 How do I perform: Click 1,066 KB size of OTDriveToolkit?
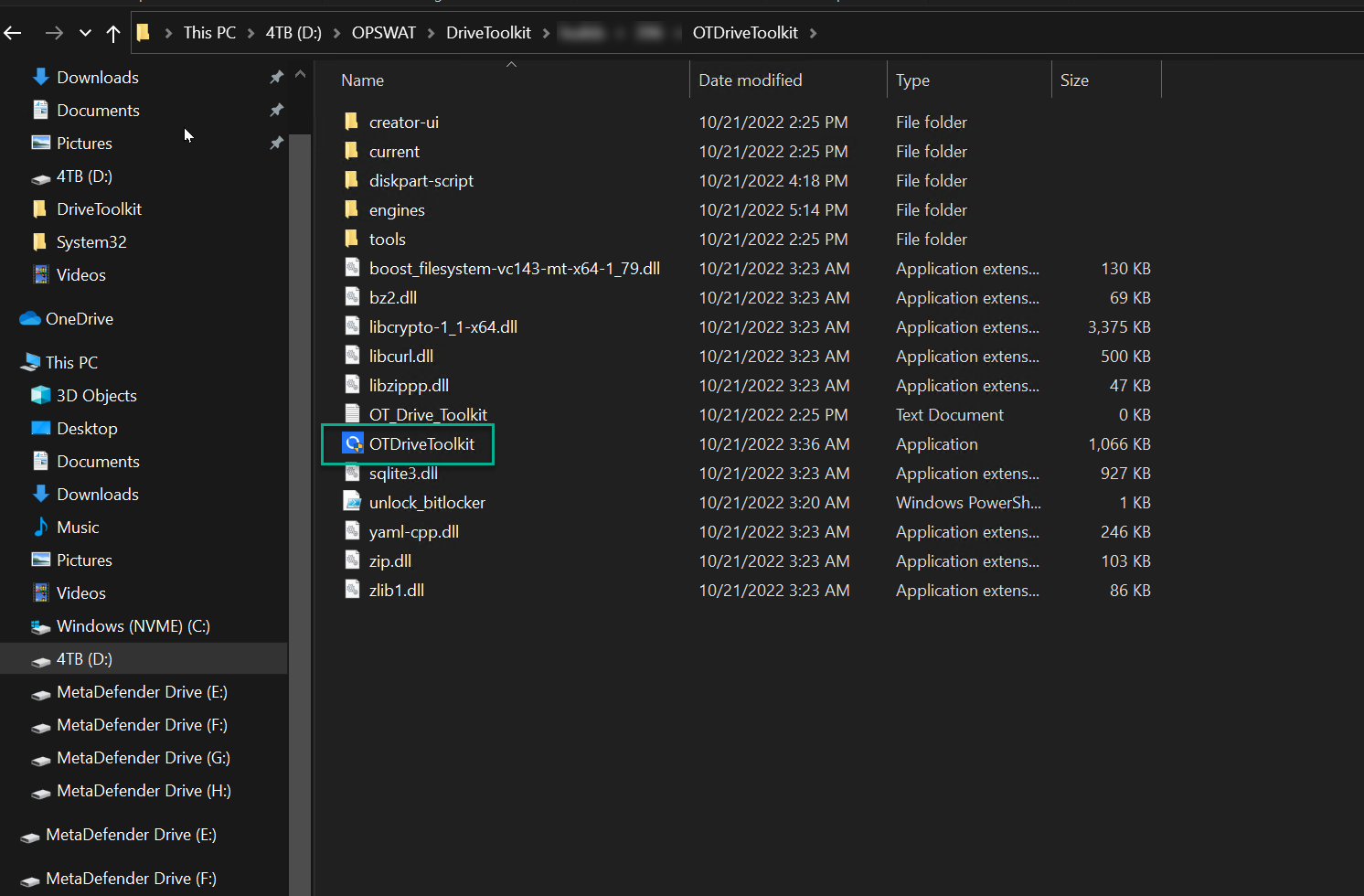coord(1119,444)
